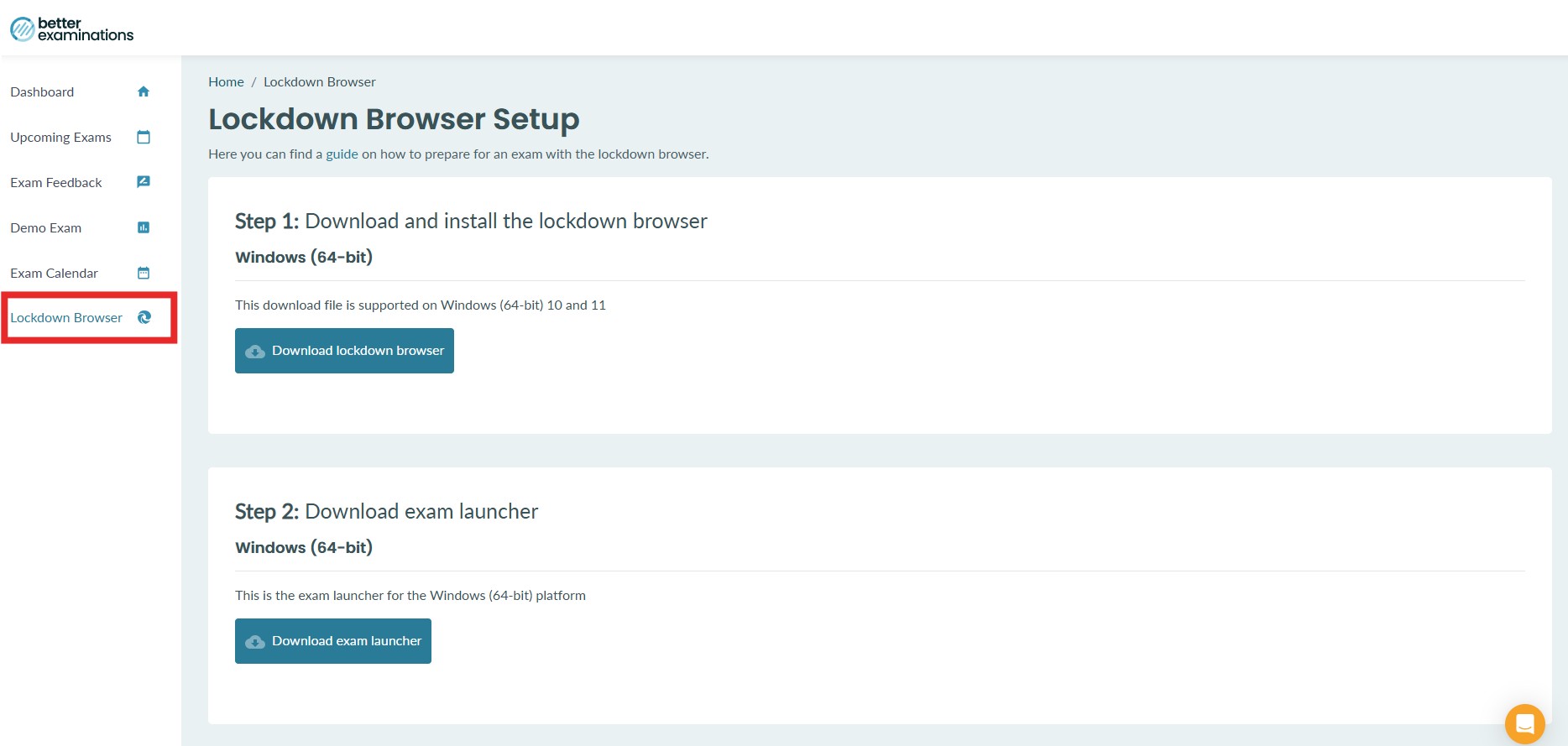This screenshot has height=746, width=1568.
Task: Select Exam Calendar text in the sidebar
Action: 55,274
